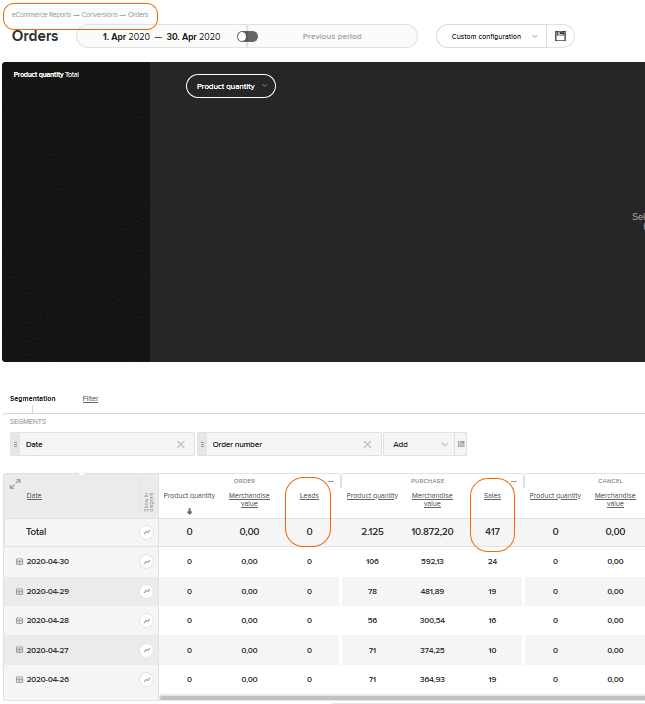This screenshot has width=645, height=704.
Task: Select merchandise value 300,54
Action: coord(432,620)
